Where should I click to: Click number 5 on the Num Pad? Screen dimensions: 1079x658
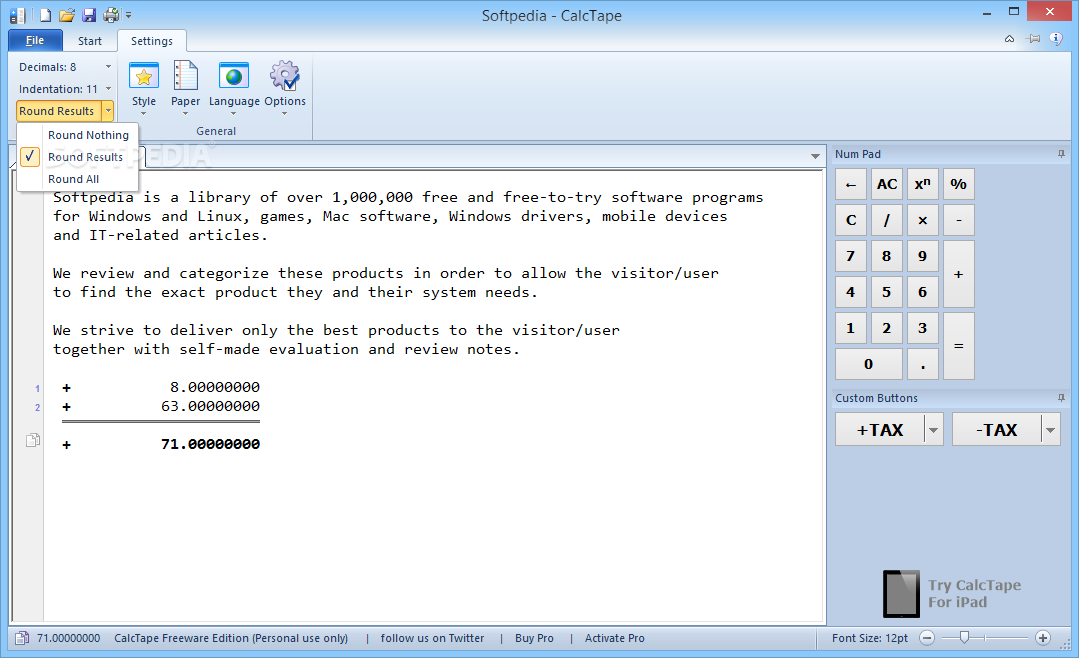(887, 292)
